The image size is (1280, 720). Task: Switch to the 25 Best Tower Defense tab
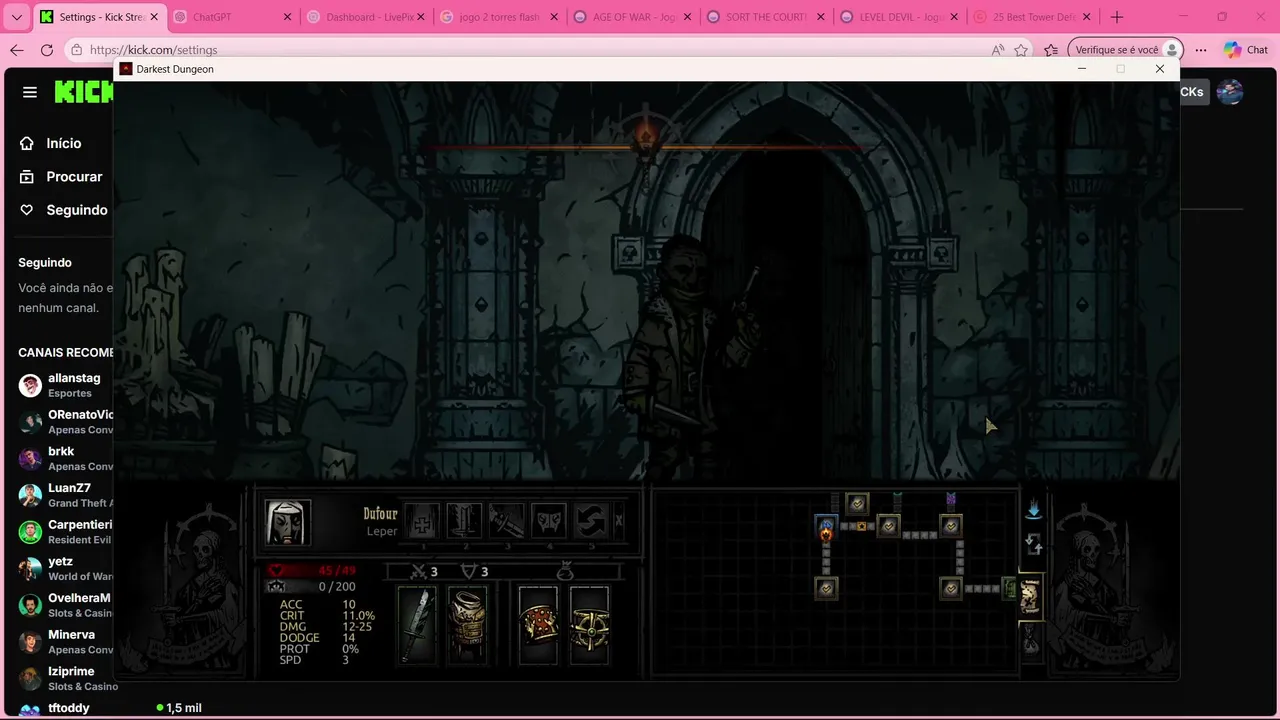1032,17
